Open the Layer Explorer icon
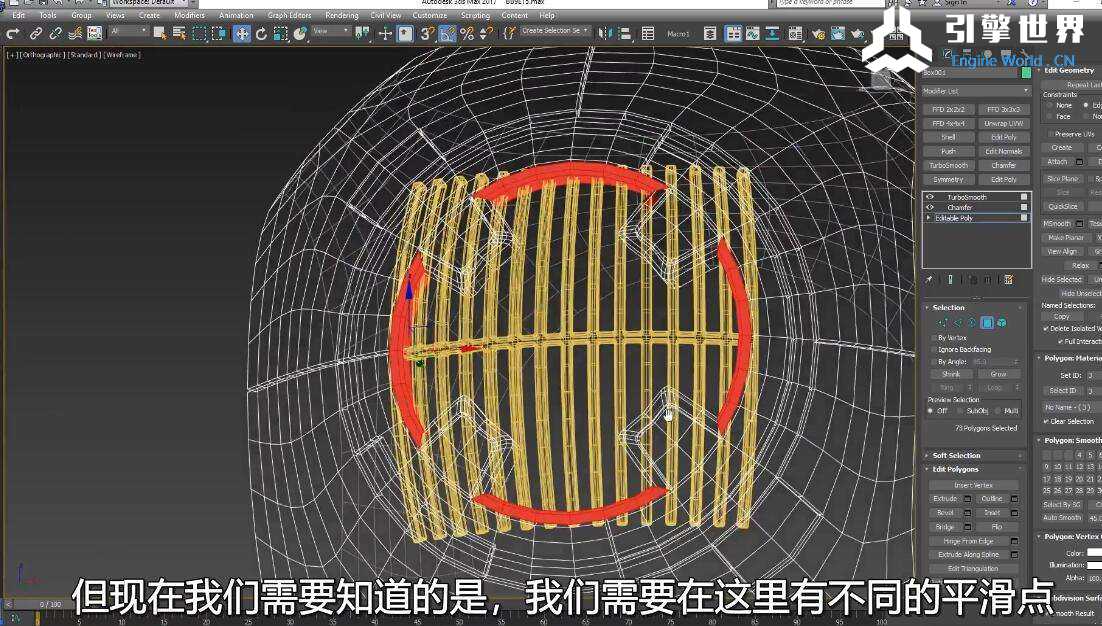This screenshot has width=1102, height=626. click(711, 33)
